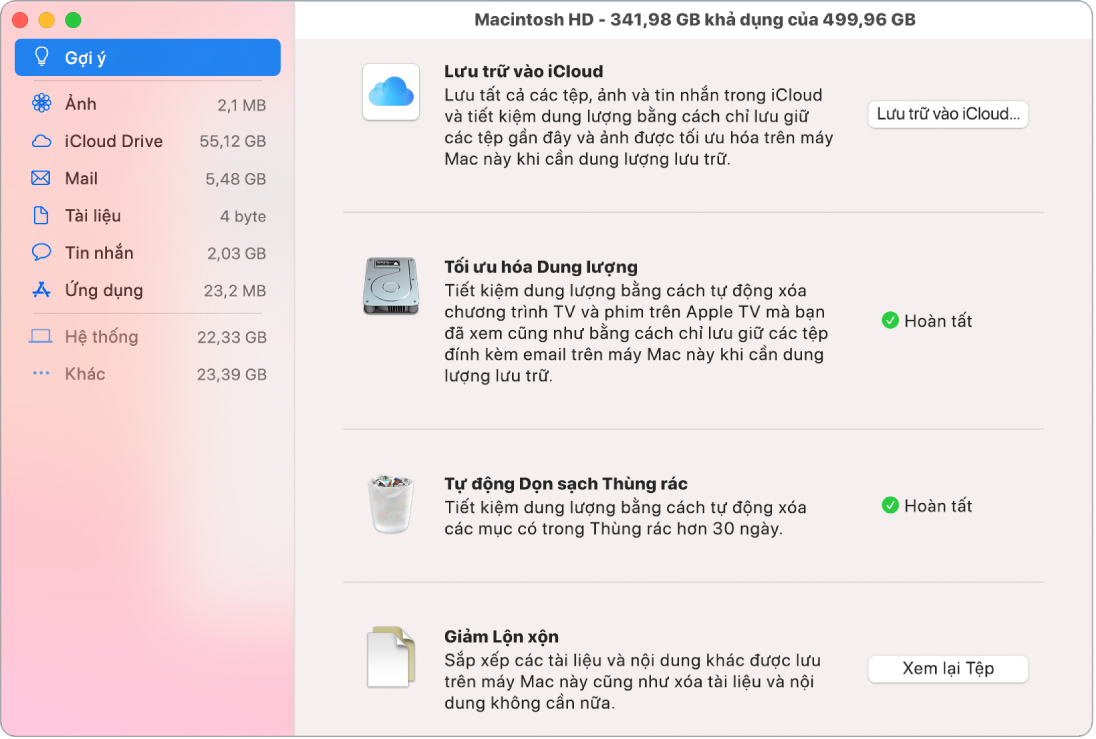Viewport: 1096px width, 739px height.
Task: Click the iCloud Drive cloud icon
Action: click(x=41, y=141)
